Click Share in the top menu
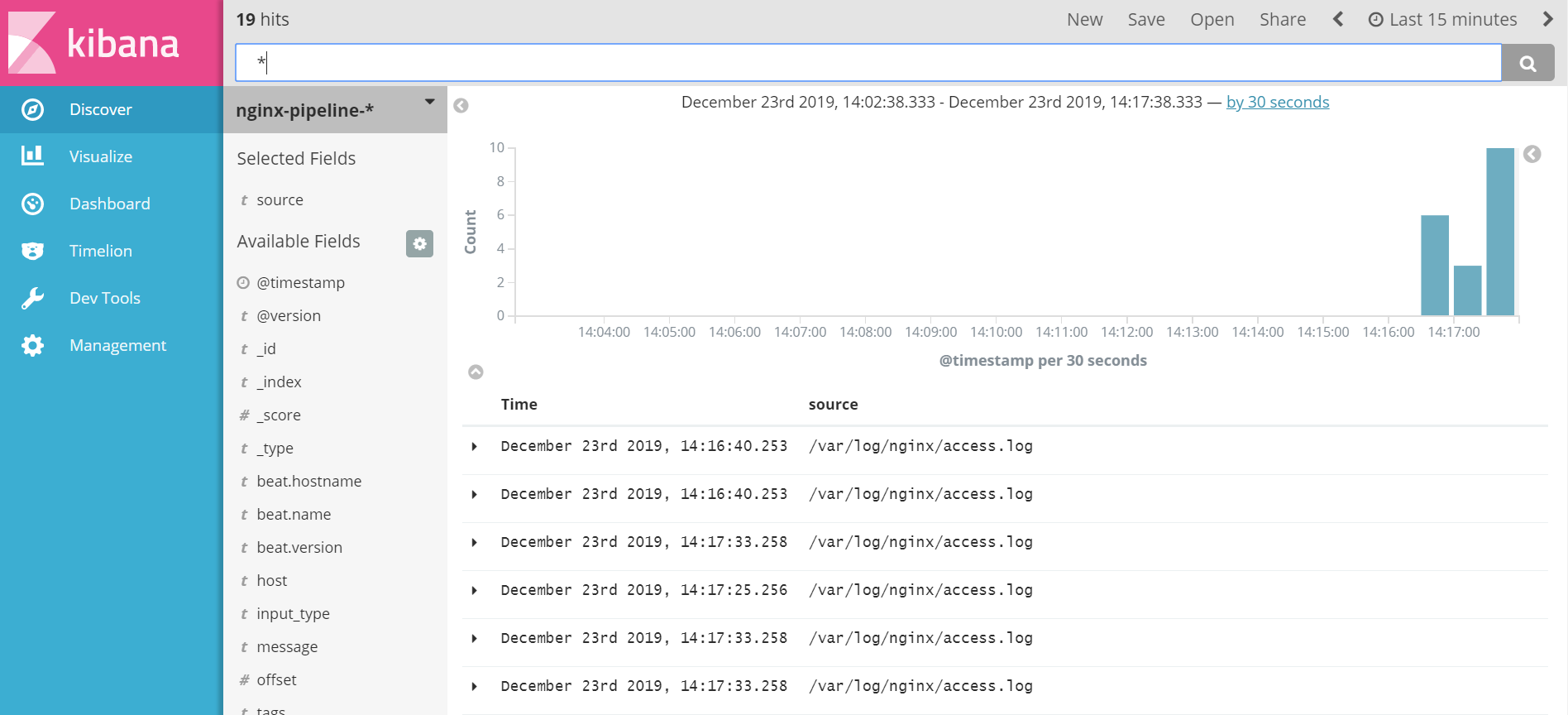1568x715 pixels. click(1283, 19)
